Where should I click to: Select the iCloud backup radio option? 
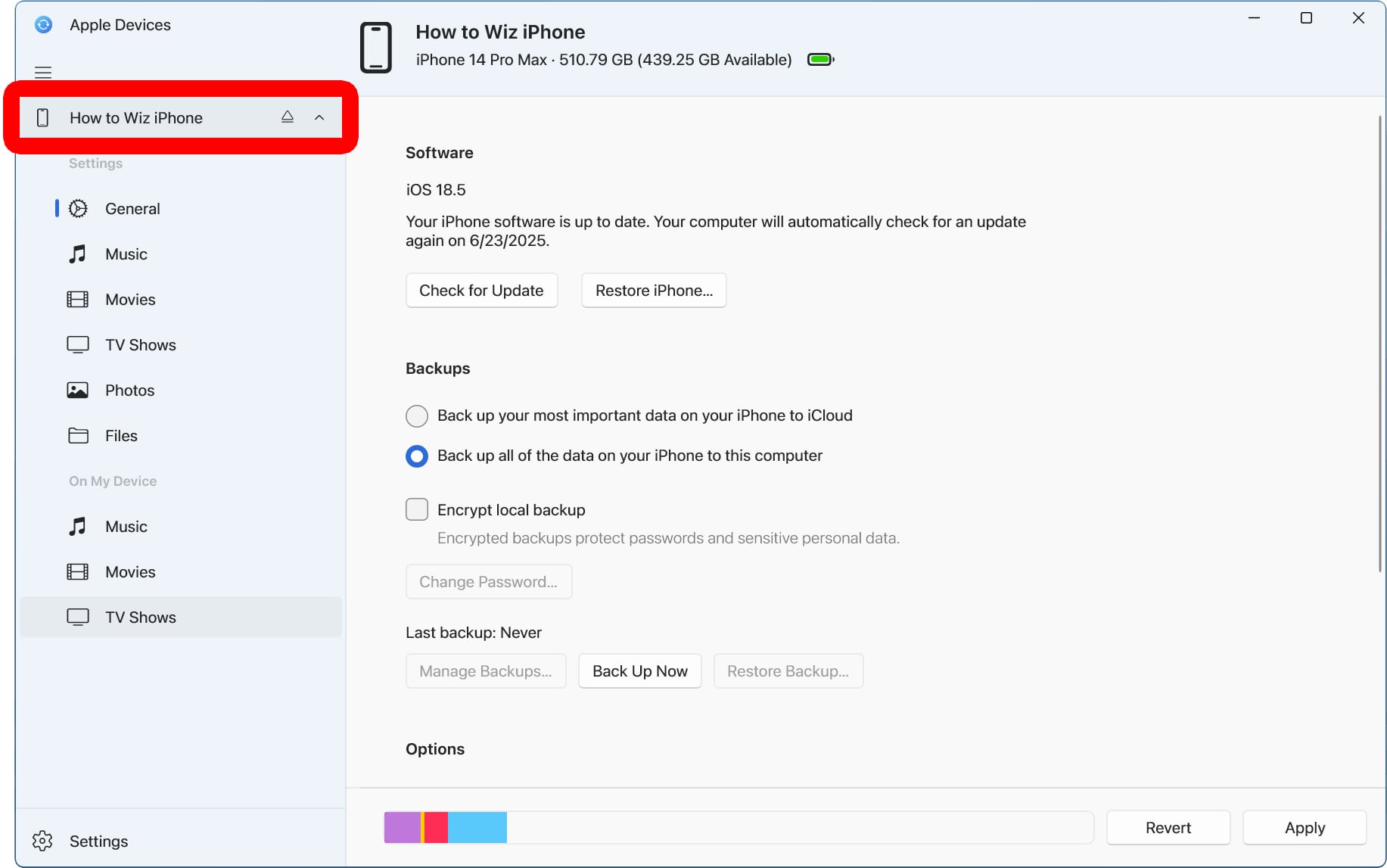pyautogui.click(x=417, y=416)
